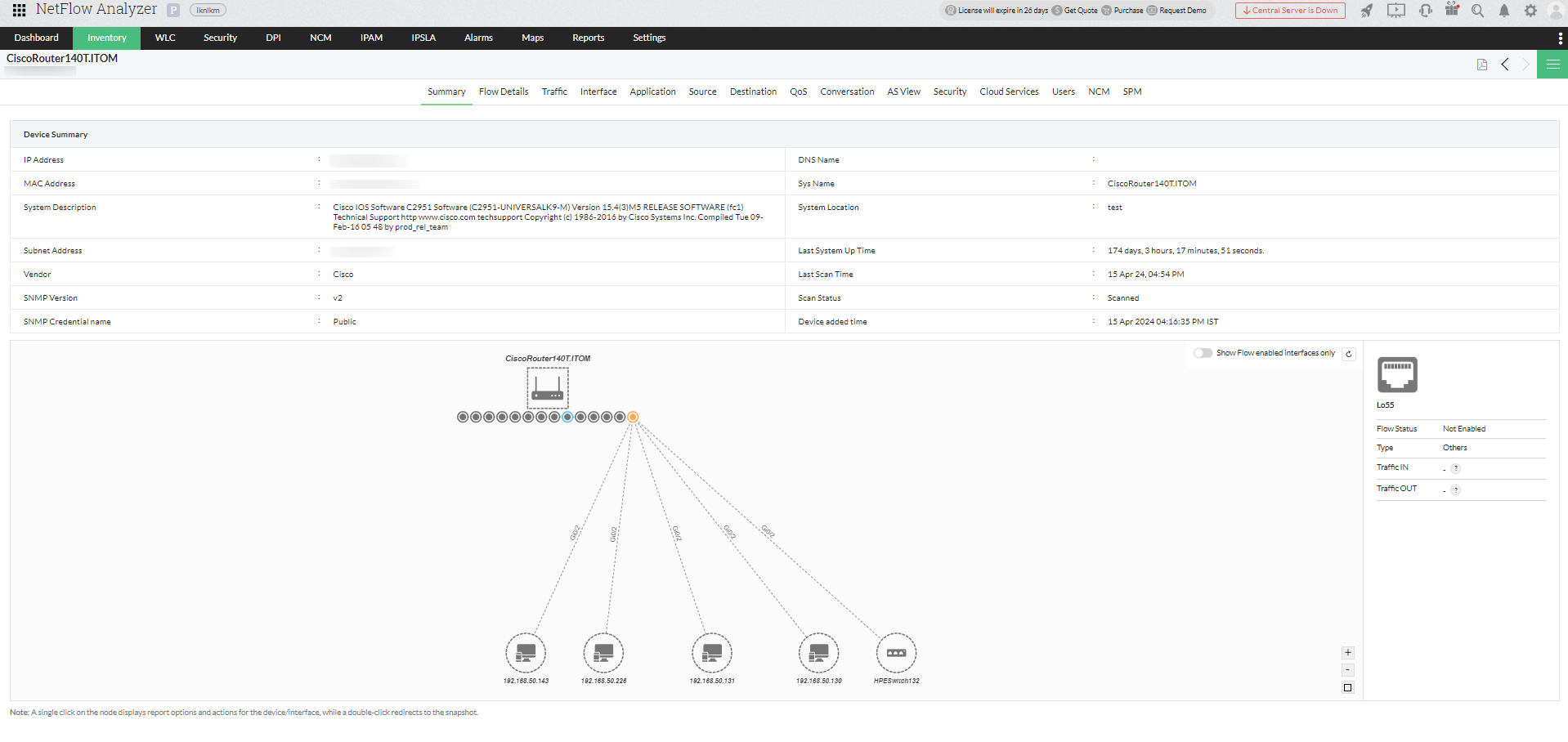Open the Alarms menu
This screenshot has width=1568, height=742.
(x=477, y=38)
